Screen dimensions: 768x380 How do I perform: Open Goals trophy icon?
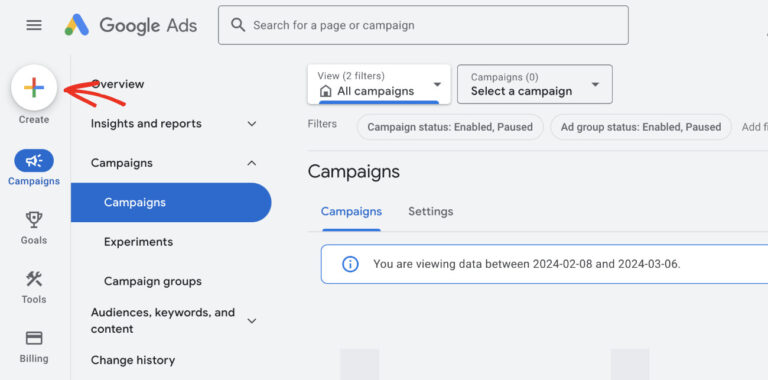pos(34,220)
